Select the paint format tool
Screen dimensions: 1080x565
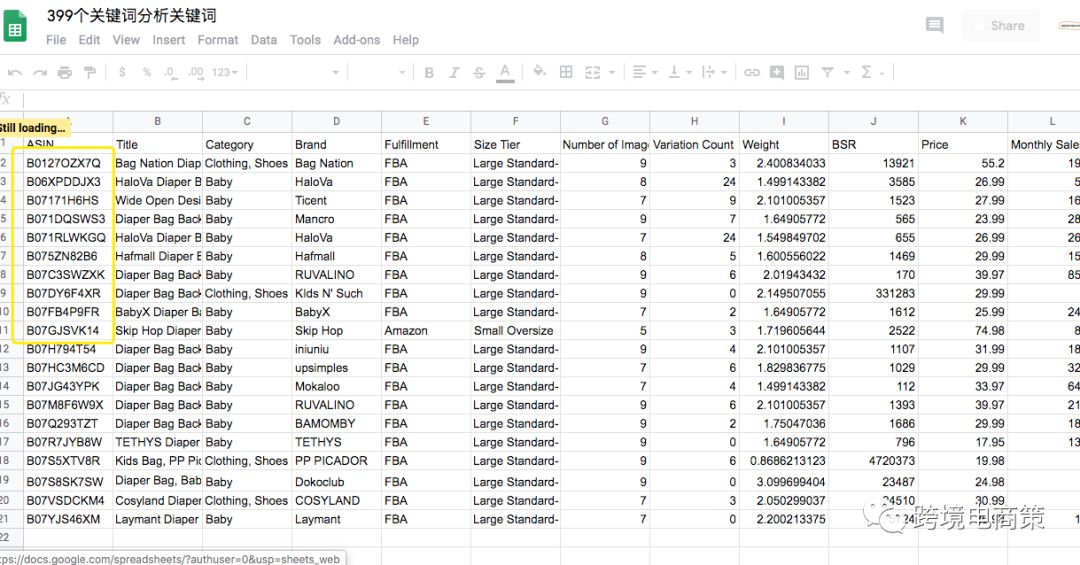(x=89, y=72)
